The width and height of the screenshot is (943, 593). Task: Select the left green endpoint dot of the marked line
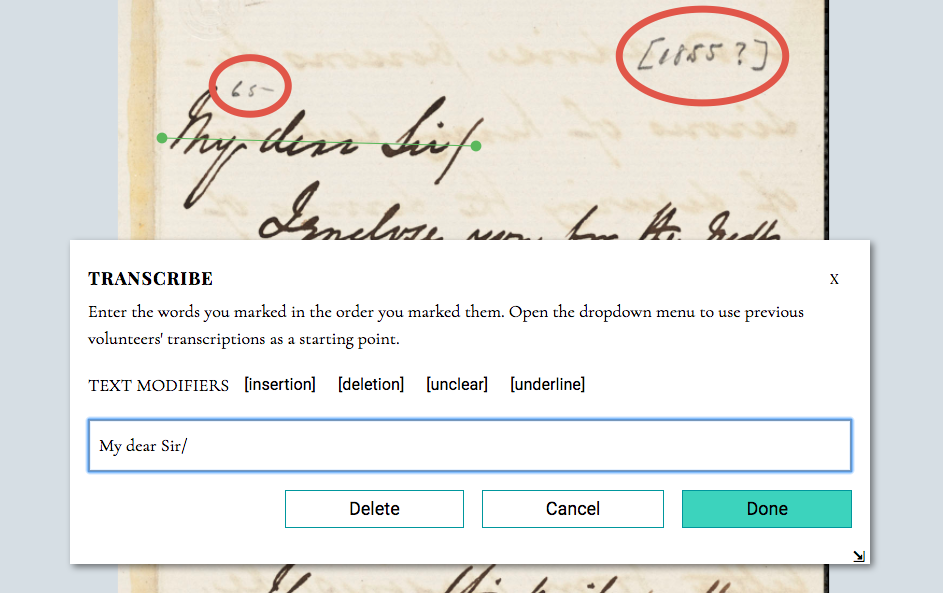(x=162, y=138)
